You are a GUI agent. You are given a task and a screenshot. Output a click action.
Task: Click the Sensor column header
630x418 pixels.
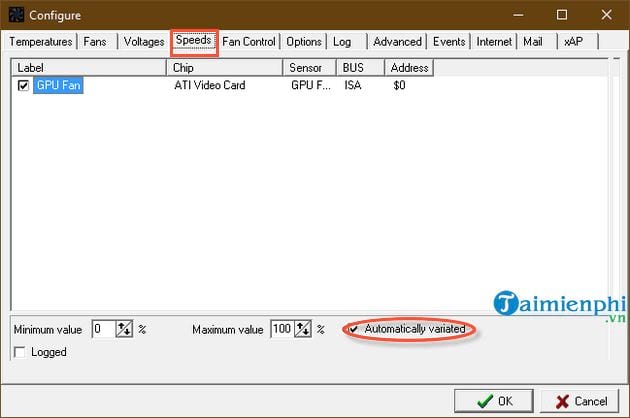(x=309, y=68)
